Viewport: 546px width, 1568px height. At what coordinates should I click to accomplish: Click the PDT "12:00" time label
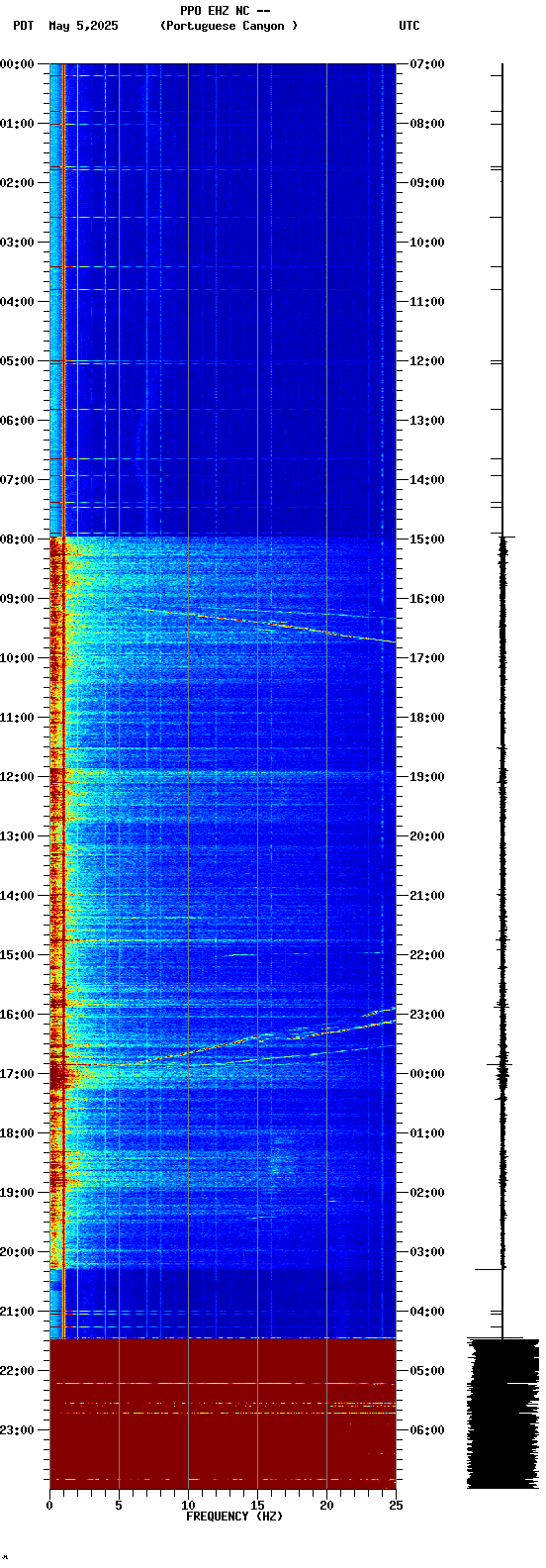(18, 776)
